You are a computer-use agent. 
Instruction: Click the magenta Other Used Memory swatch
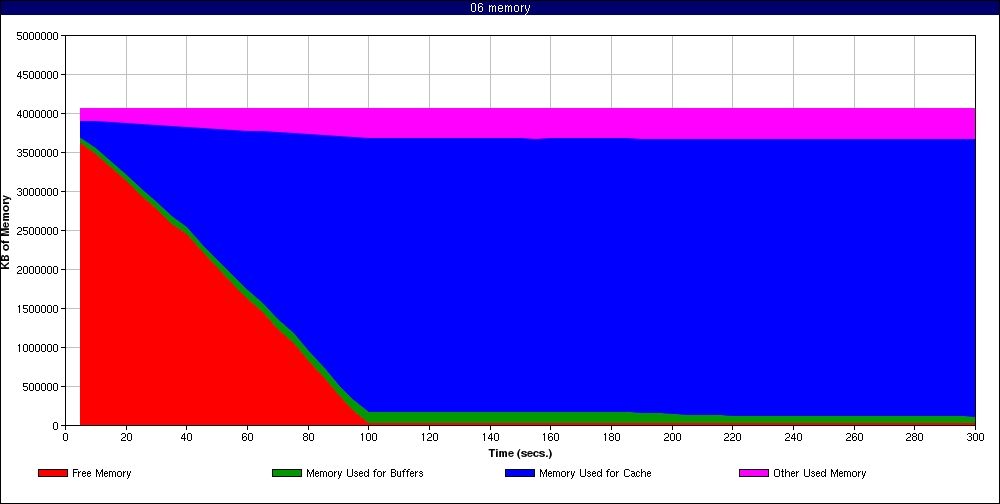[754, 473]
